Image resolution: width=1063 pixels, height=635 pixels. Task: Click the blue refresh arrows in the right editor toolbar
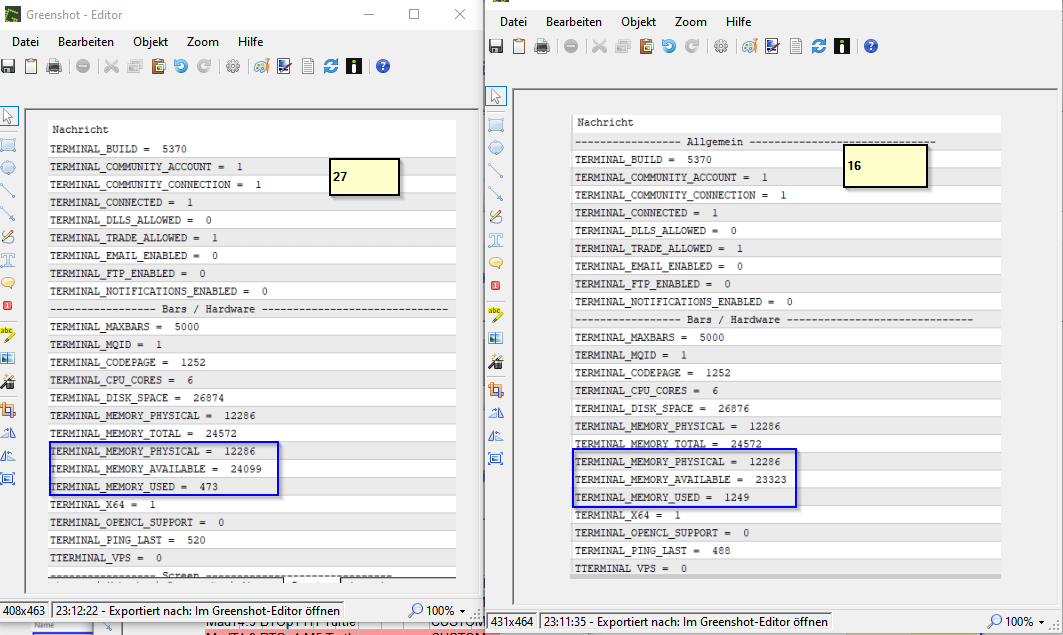tap(819, 46)
